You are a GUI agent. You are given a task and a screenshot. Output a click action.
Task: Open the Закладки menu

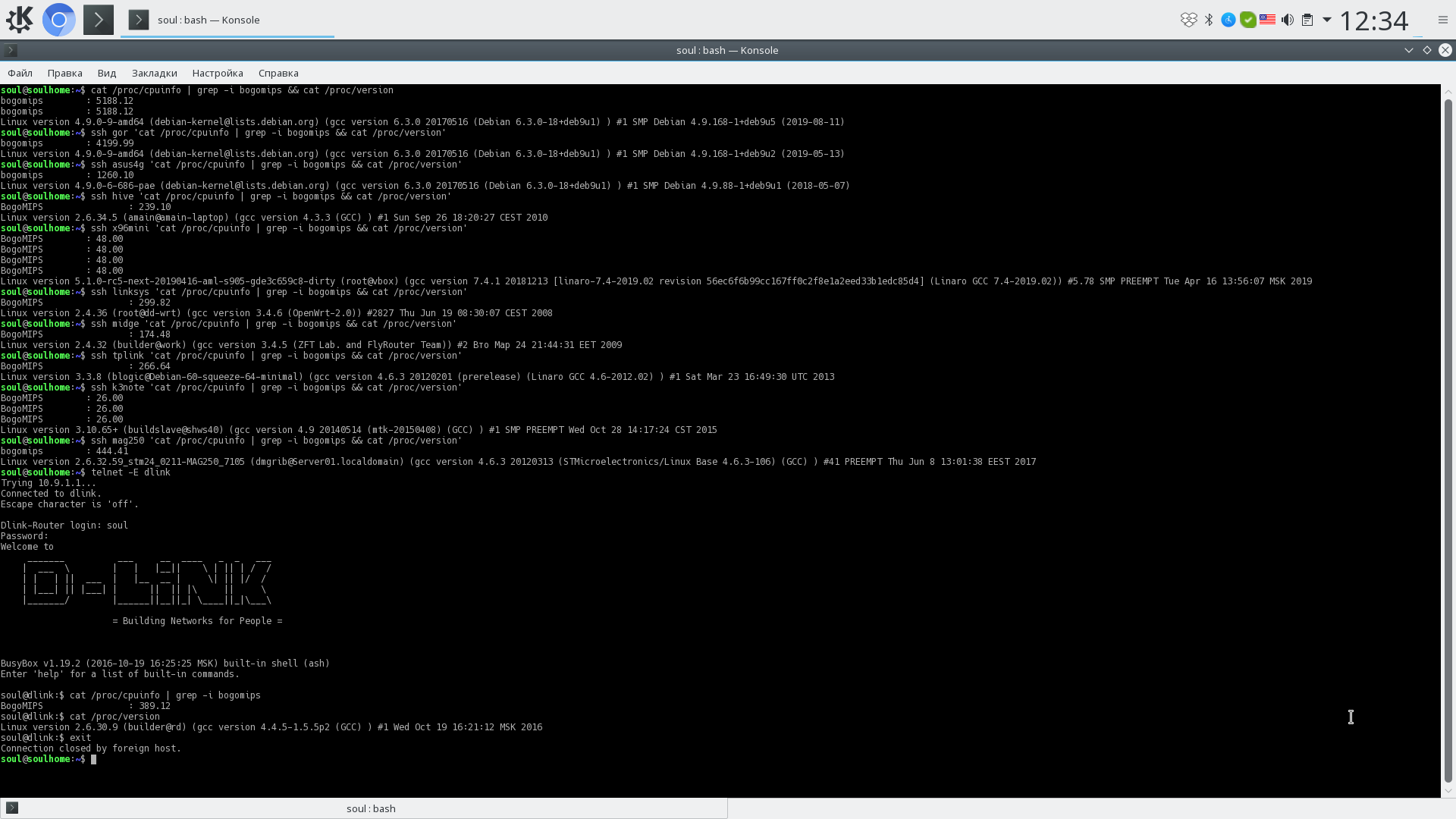[x=154, y=73]
